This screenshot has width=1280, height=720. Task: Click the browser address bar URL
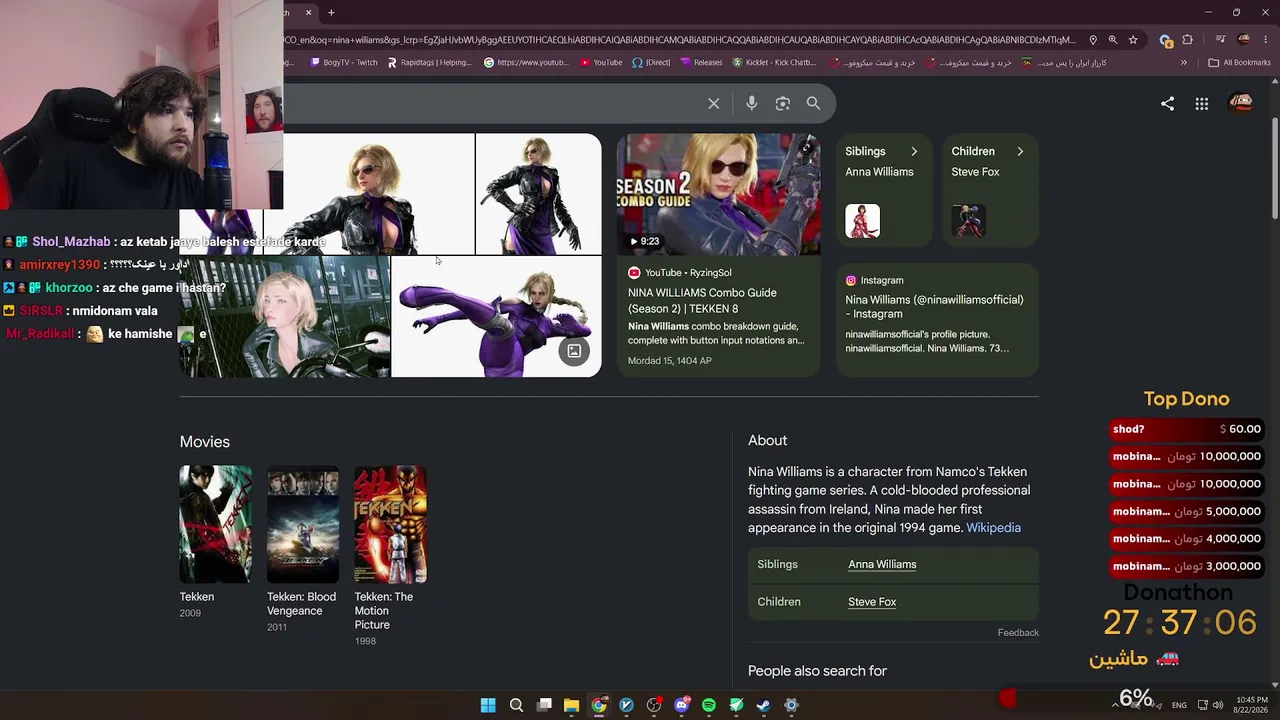click(680, 40)
